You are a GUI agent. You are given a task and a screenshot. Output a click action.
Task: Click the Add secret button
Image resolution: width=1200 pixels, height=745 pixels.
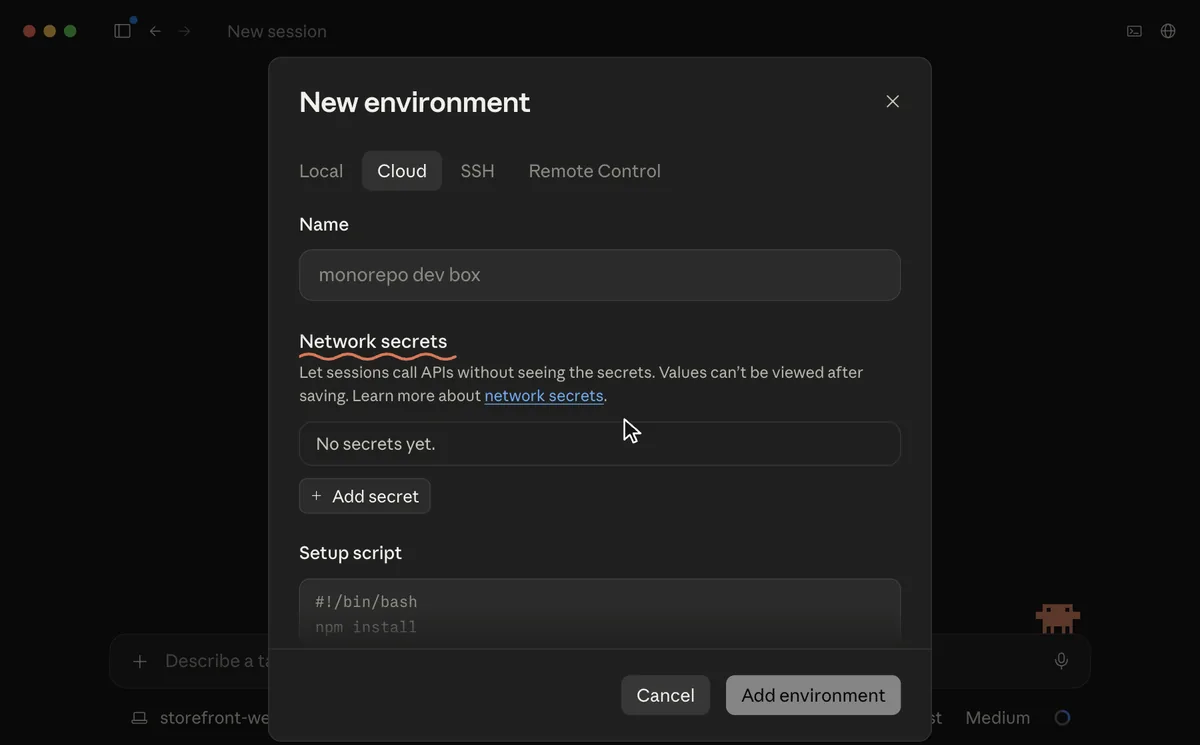click(365, 496)
